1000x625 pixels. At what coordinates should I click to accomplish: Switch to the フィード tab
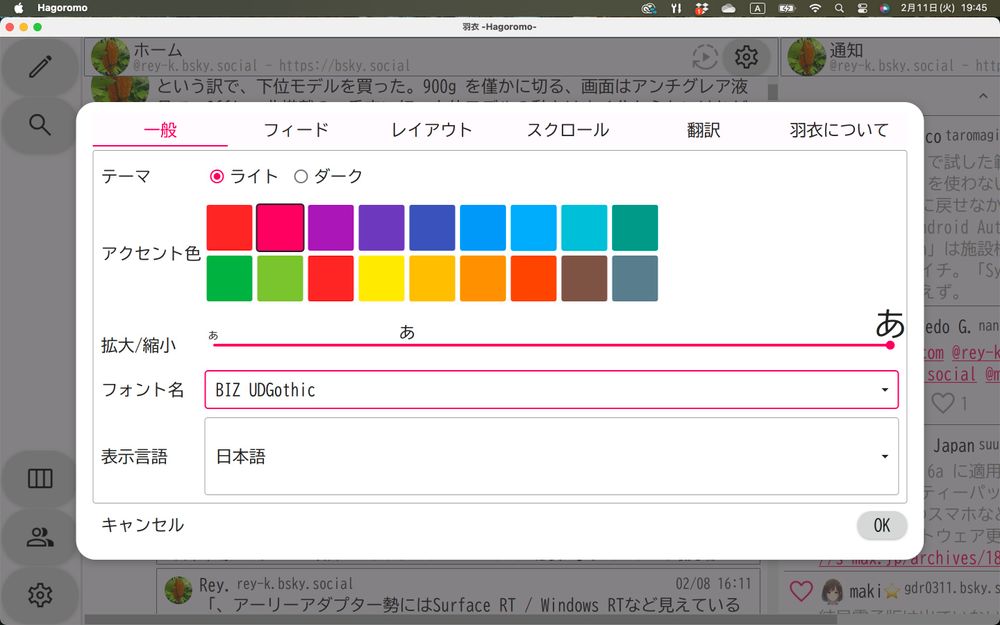coord(296,130)
